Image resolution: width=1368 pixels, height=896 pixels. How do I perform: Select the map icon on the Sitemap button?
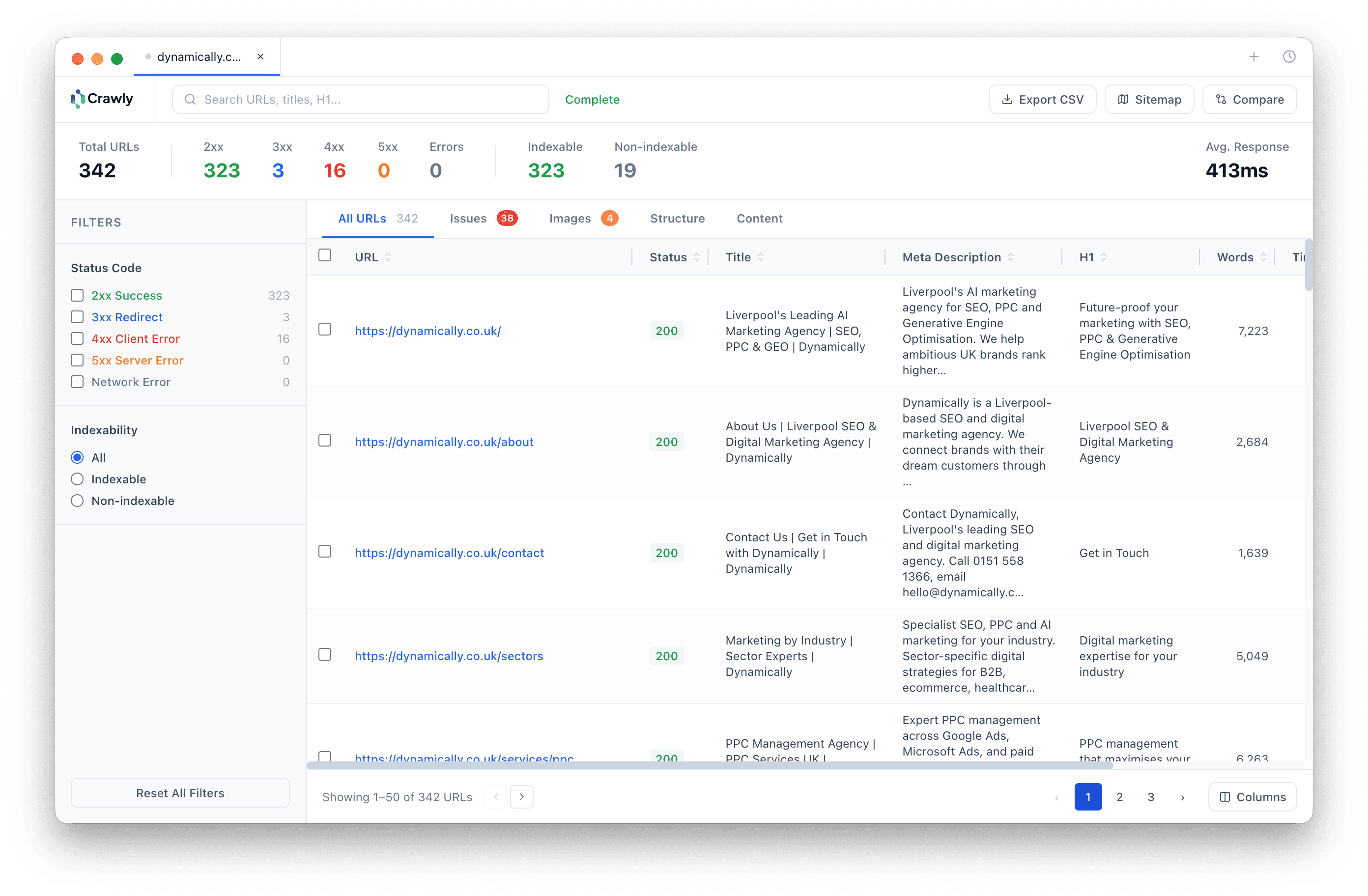pyautogui.click(x=1124, y=99)
